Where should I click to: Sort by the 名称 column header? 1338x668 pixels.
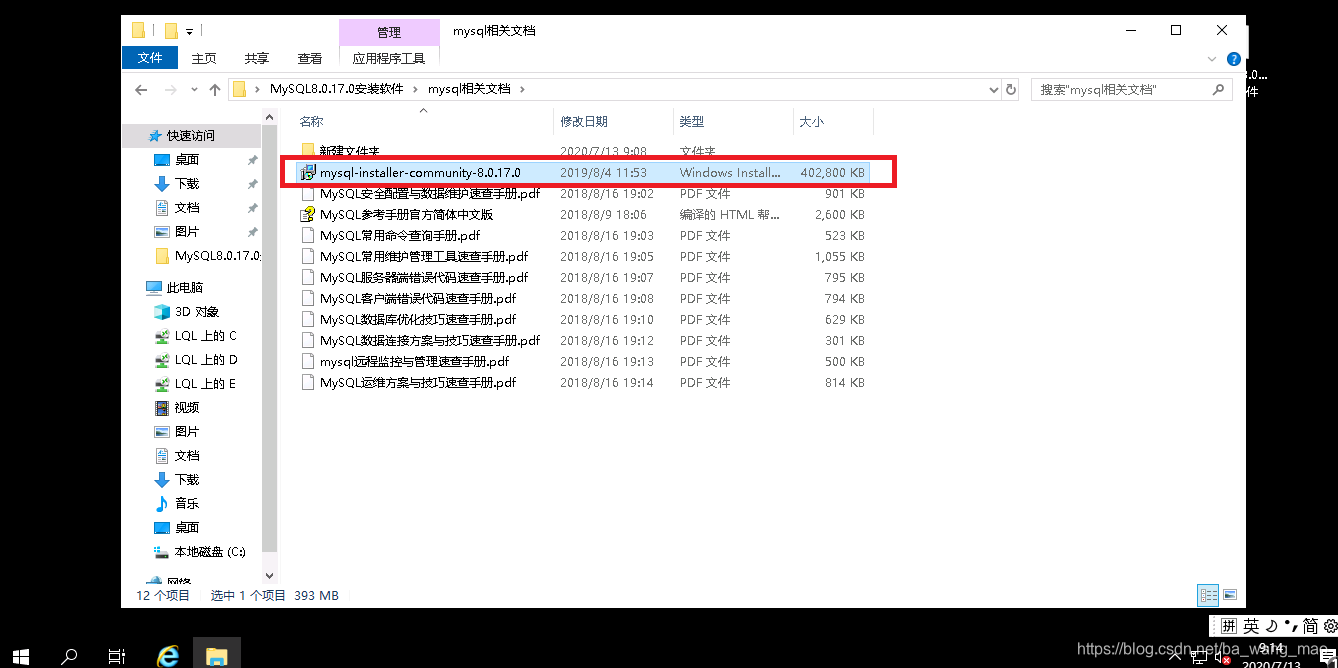click(311, 121)
